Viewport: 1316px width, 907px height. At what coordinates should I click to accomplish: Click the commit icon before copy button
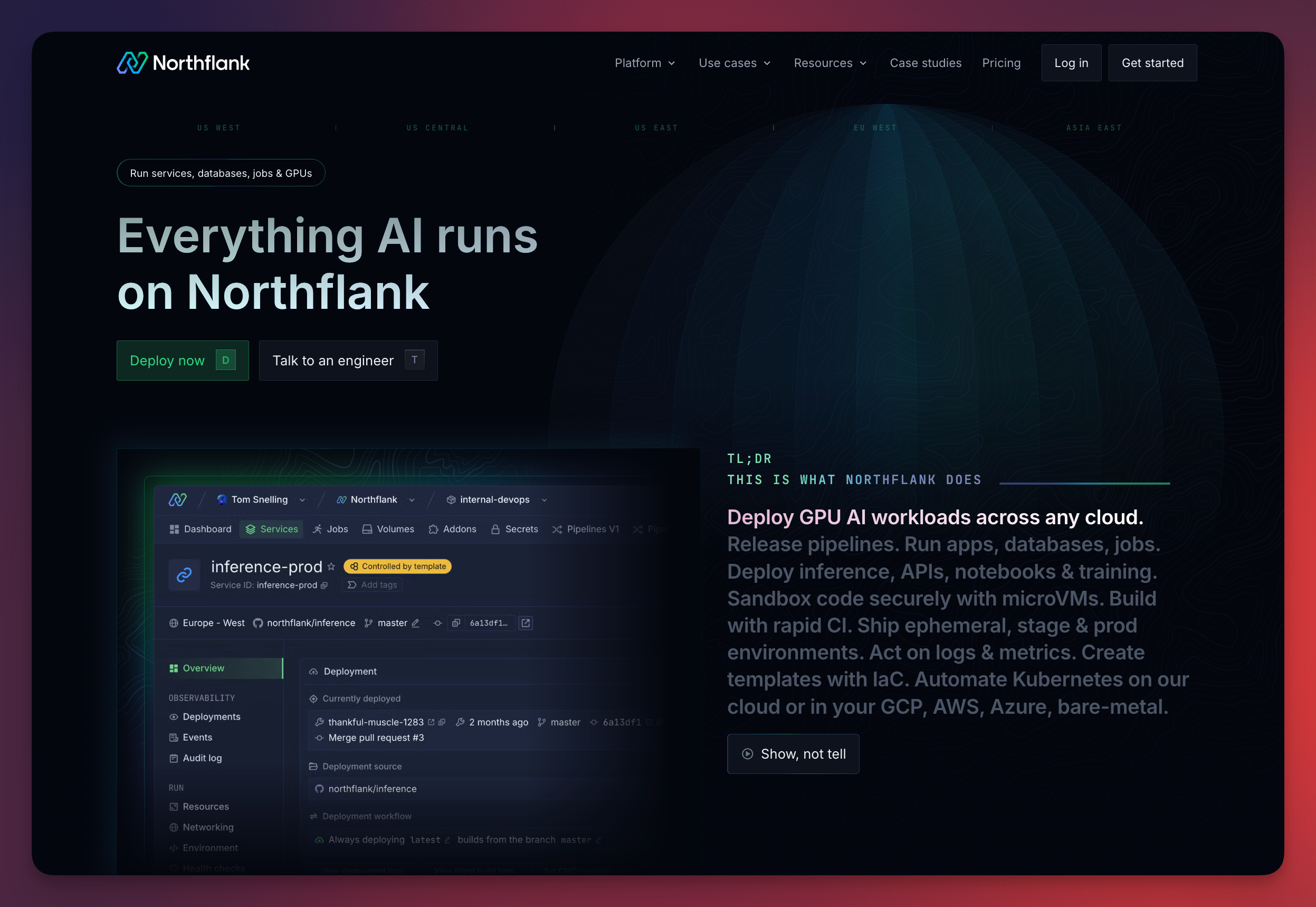tap(438, 623)
